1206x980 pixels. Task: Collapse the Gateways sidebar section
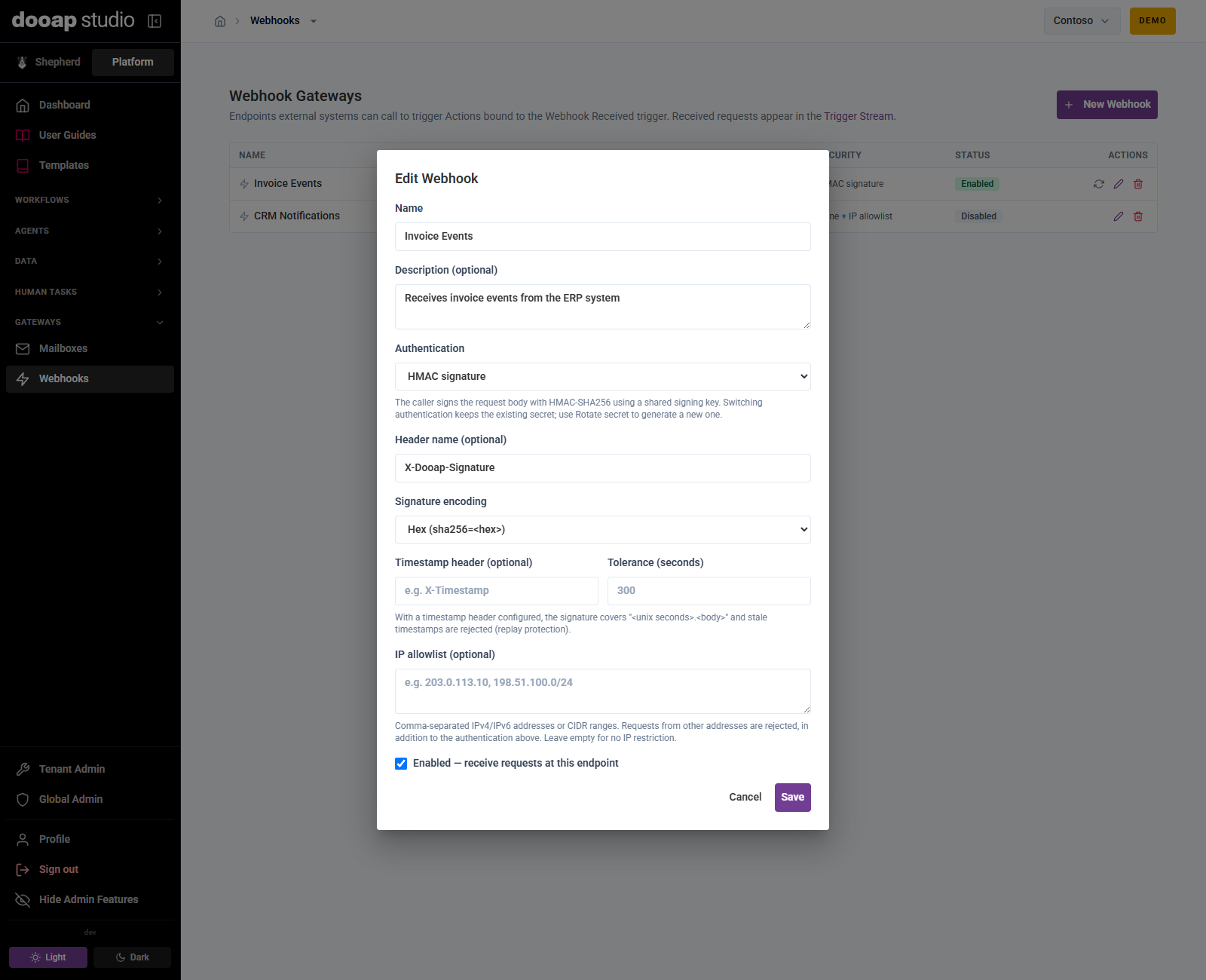[90, 323]
